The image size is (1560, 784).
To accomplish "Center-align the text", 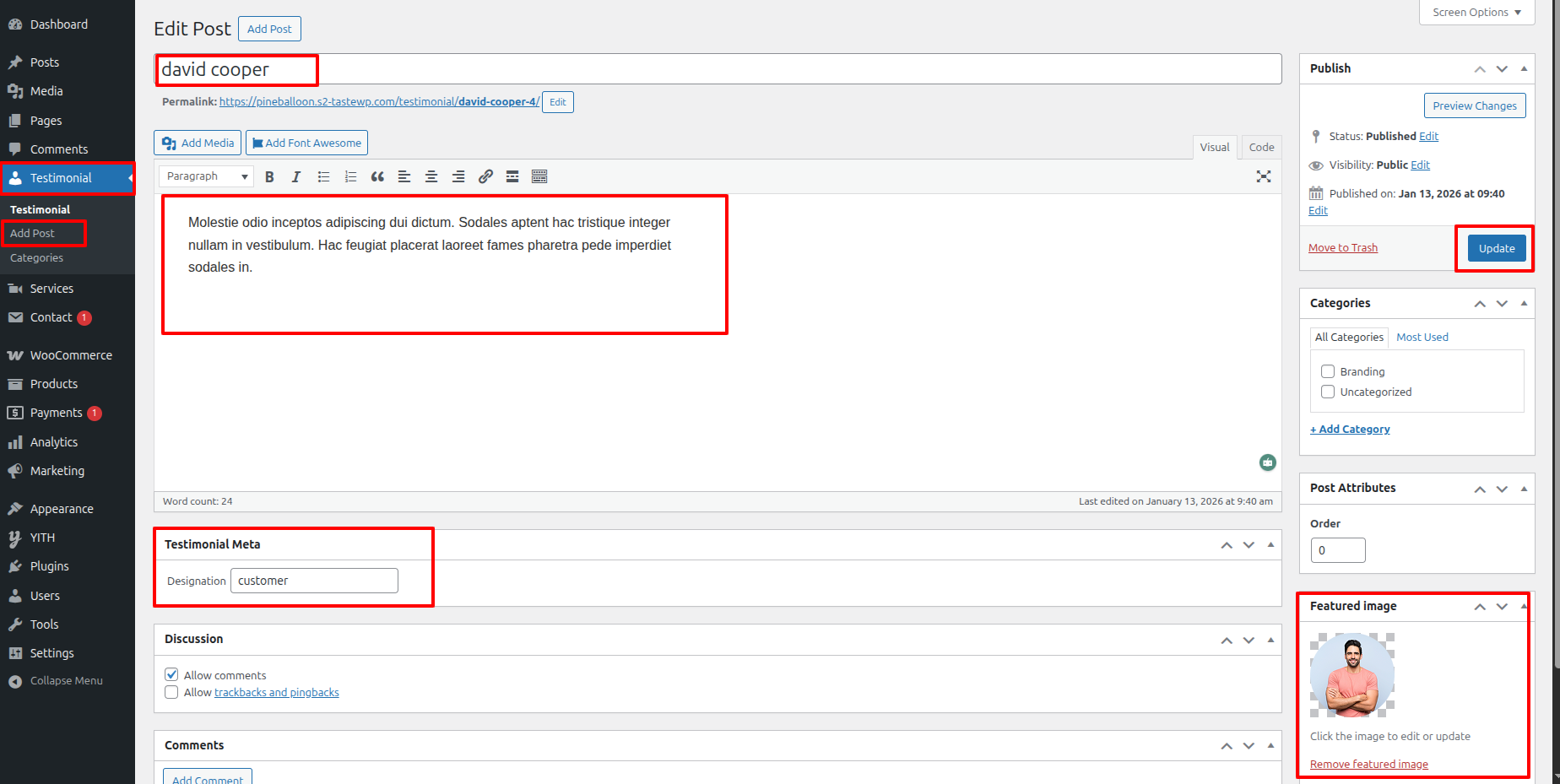I will [x=431, y=176].
